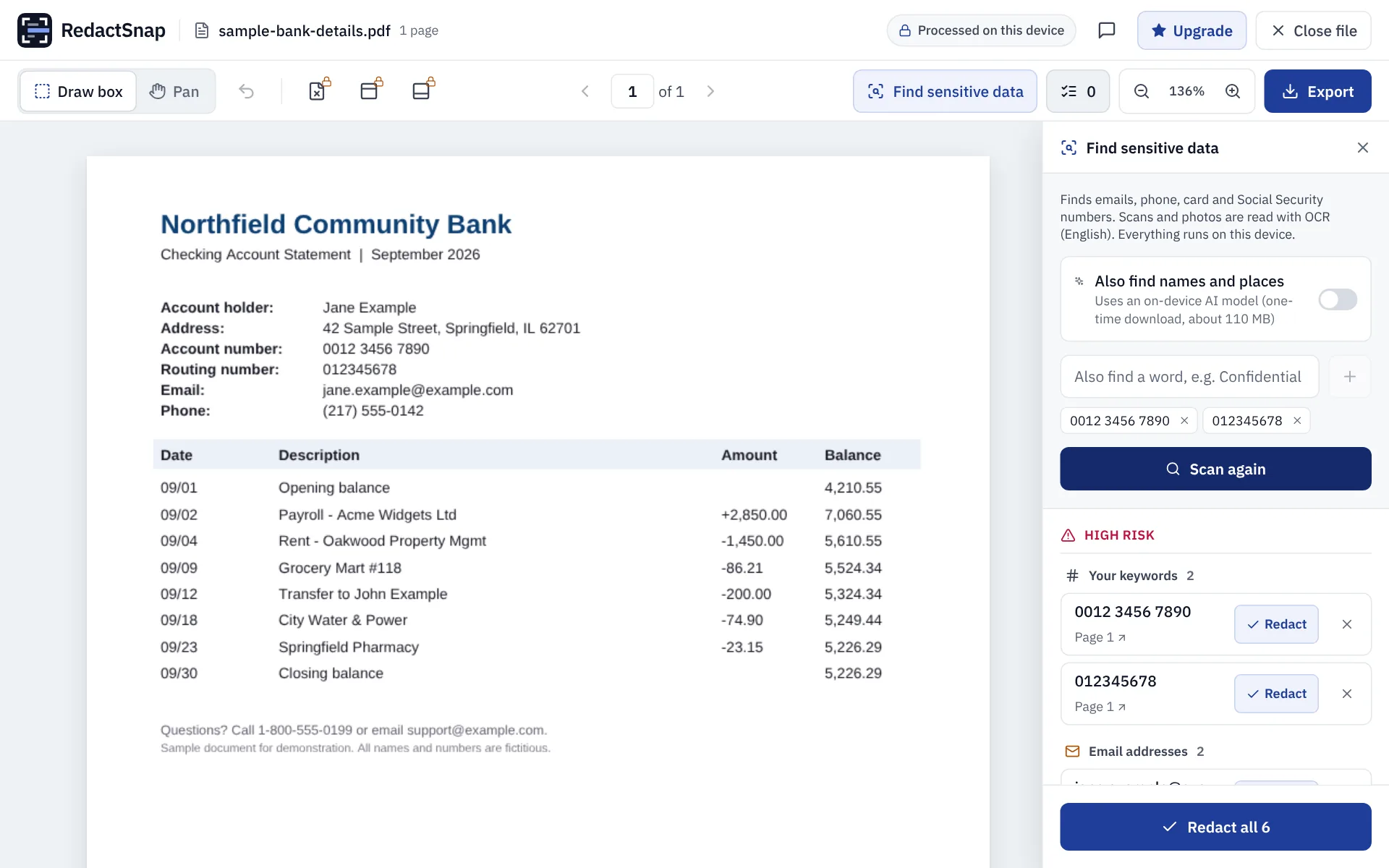Switch to the Pan tool
1389x868 pixels.
[175, 91]
